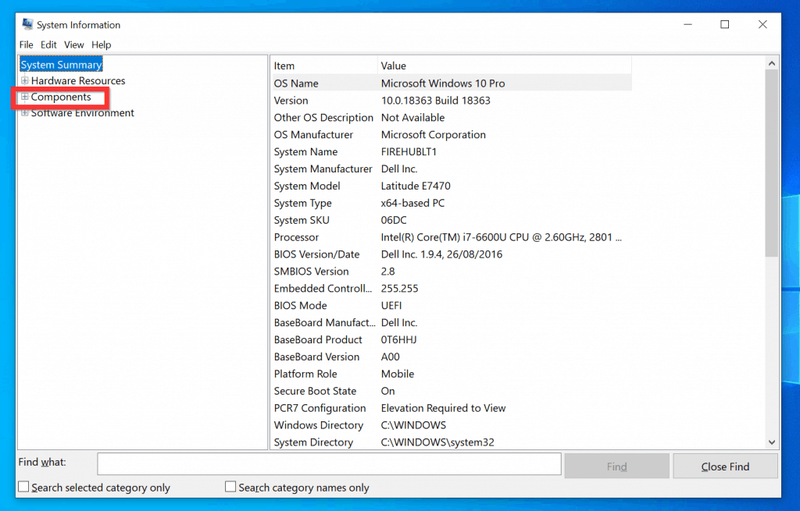Viewport: 800px width, 511px height.
Task: Click the vertical scrollbar thumb
Action: coord(771,163)
